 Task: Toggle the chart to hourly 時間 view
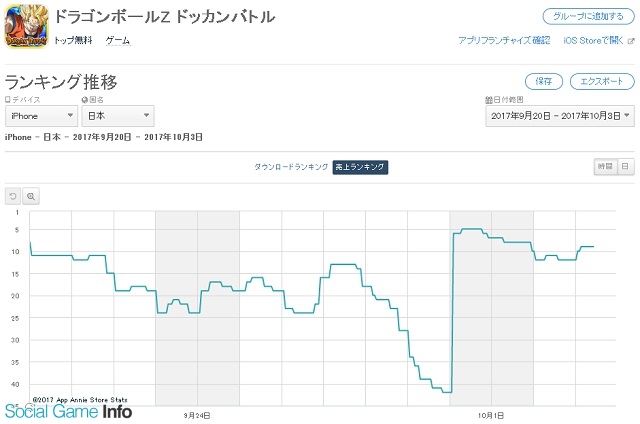coord(605,166)
